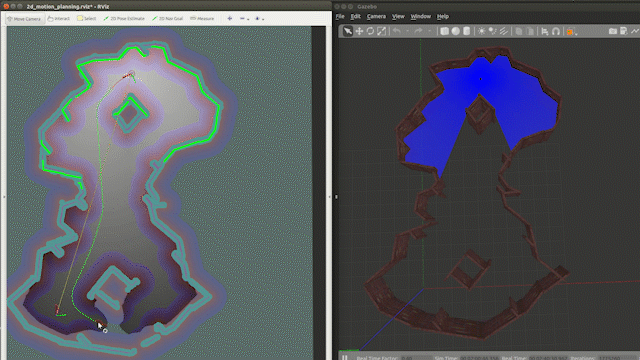The width and height of the screenshot is (640, 360).
Task: Enable Gazebo snap (magnet) tool
Action: 556,31
